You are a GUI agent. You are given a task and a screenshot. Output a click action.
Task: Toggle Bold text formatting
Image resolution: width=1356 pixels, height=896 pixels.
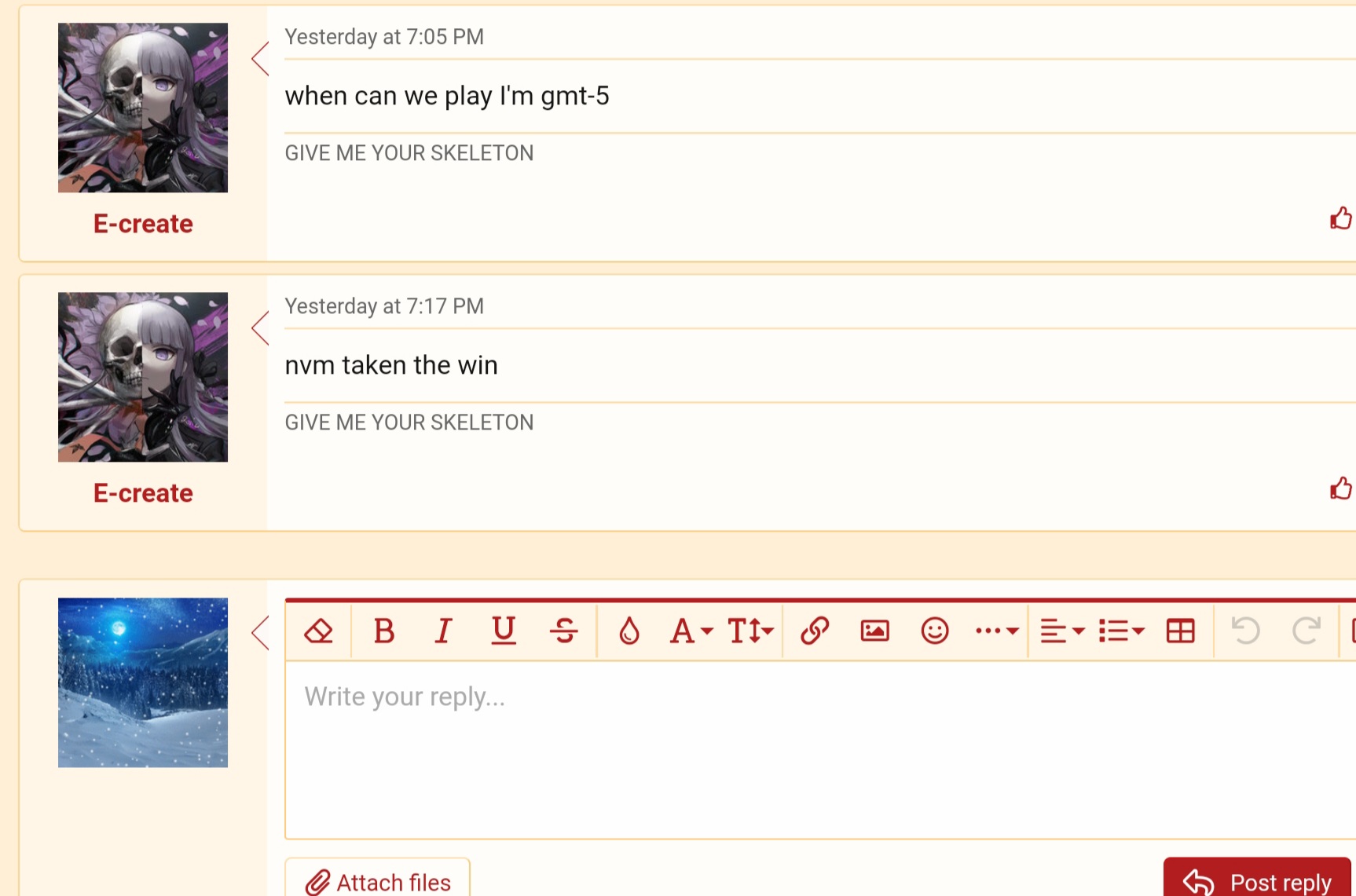384,631
